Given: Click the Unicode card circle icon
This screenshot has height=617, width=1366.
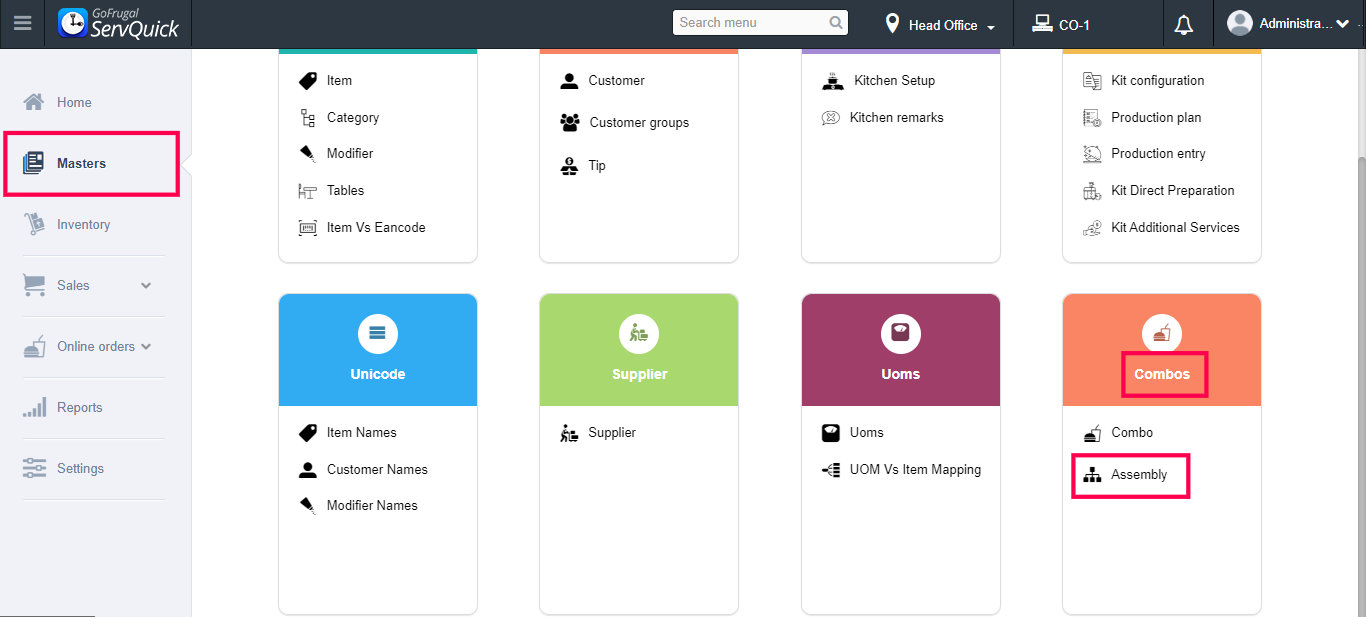Looking at the screenshot, I should 378,334.
